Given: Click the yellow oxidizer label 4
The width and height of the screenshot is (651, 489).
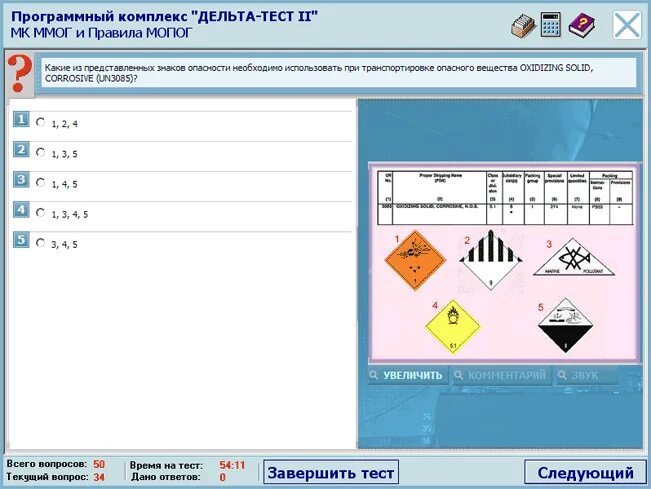Looking at the screenshot, I should [453, 327].
